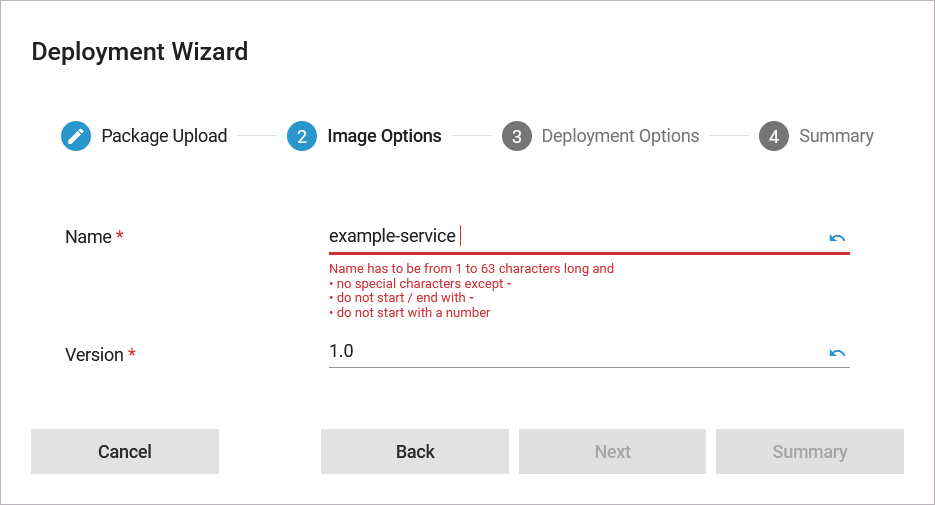Focus the Name input containing example-service
This screenshot has height=505, width=935.
click(570, 237)
